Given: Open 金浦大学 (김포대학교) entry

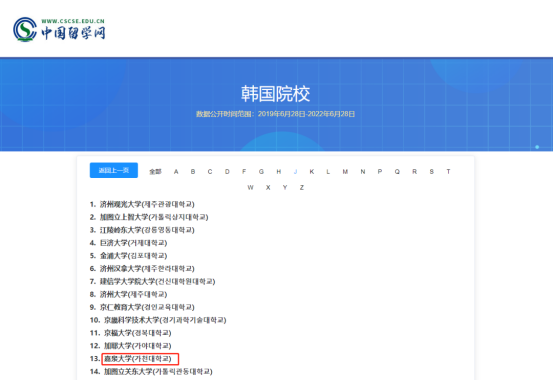Looking at the screenshot, I should click(133, 256).
